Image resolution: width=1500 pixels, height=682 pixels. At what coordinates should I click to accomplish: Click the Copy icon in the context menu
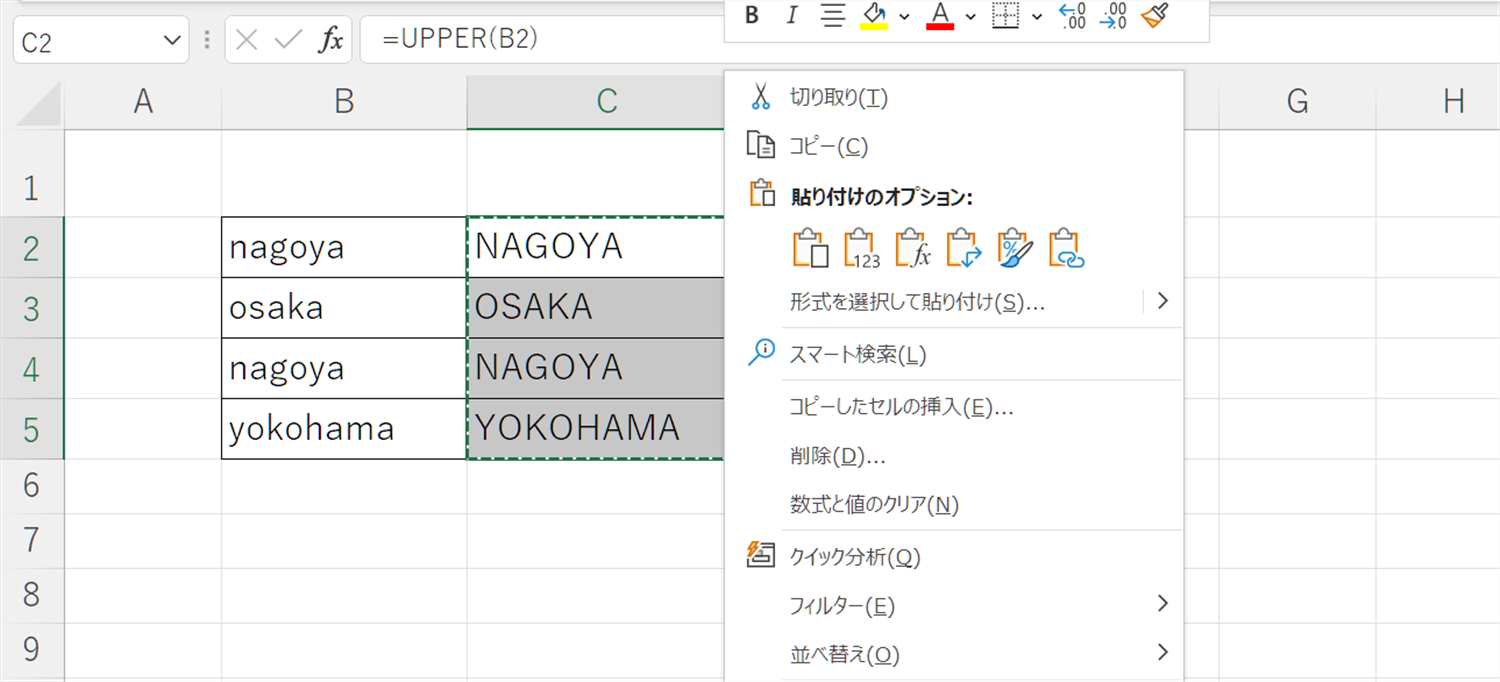760,145
